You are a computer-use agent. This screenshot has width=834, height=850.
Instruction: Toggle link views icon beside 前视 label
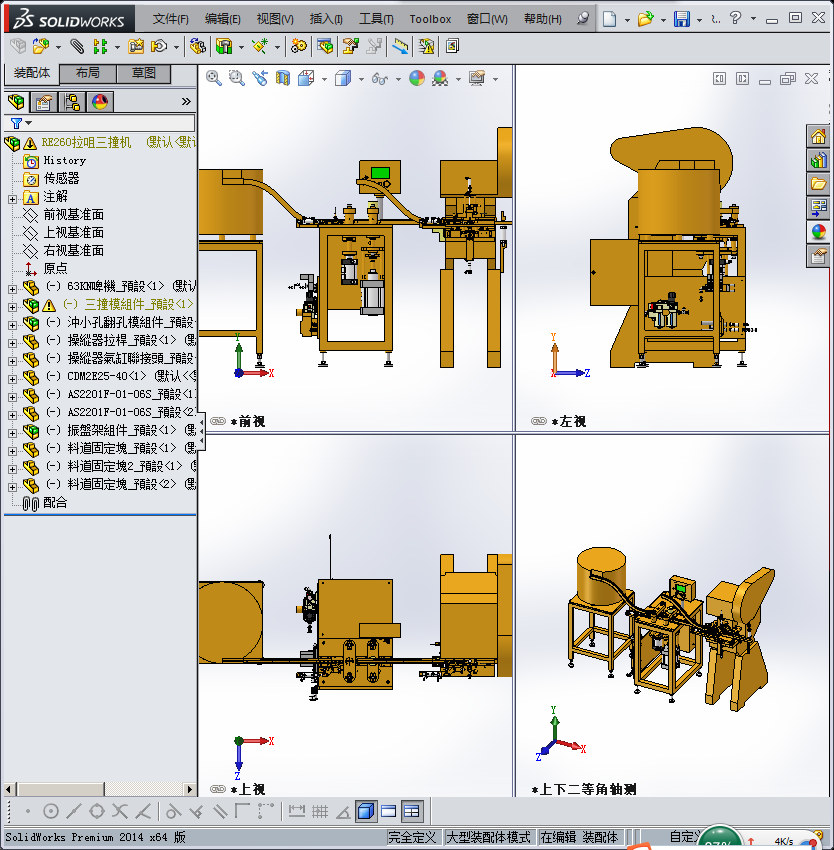click(218, 421)
